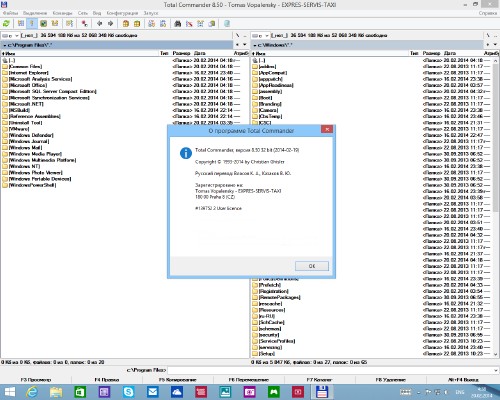Click into the command line input field
The image size is (500, 400).
(330, 370)
